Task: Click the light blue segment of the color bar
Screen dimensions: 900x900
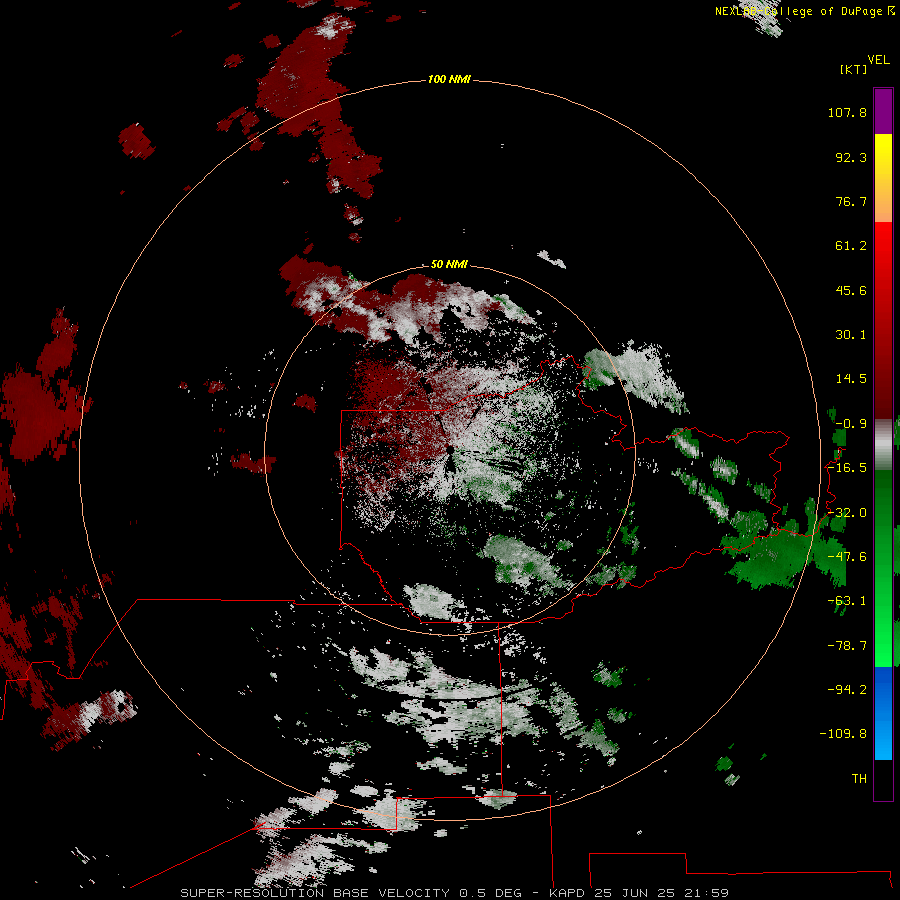Action: pos(883,738)
